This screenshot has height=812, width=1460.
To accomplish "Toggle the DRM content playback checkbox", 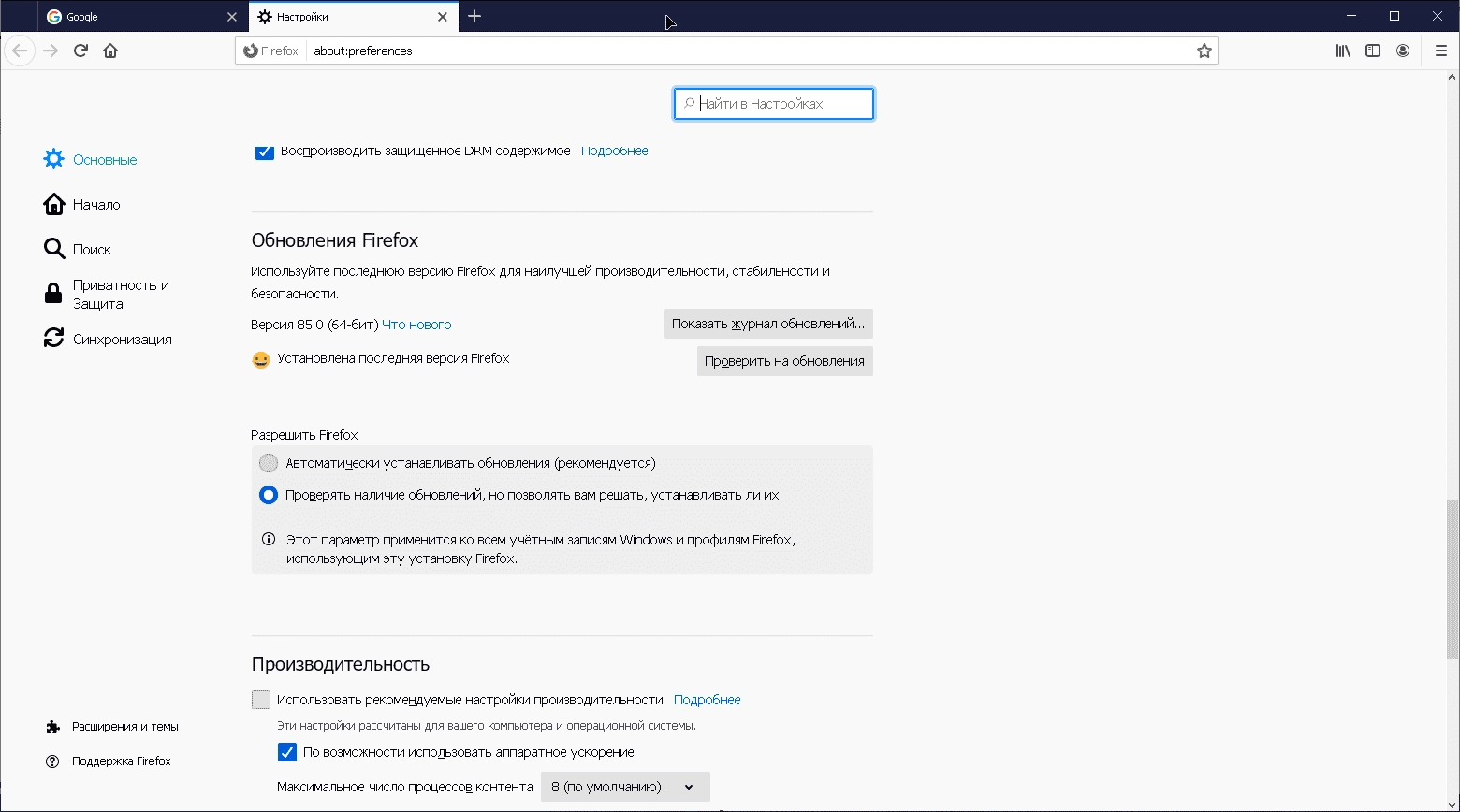I will coord(265,151).
